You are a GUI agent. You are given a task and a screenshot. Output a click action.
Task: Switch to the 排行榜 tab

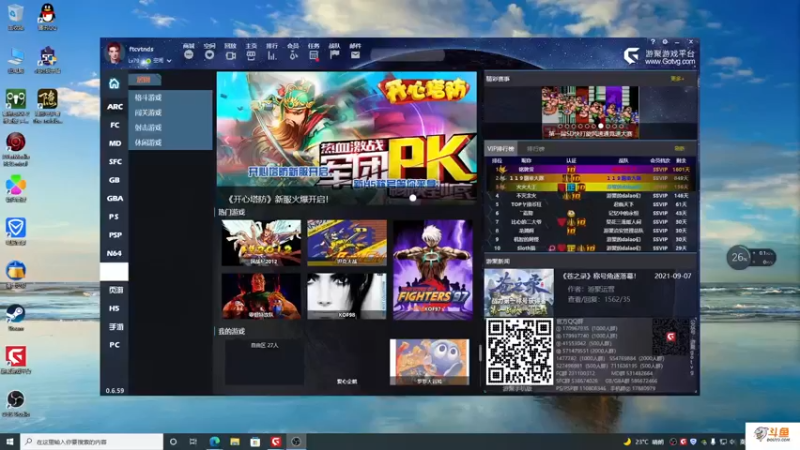pos(535,149)
